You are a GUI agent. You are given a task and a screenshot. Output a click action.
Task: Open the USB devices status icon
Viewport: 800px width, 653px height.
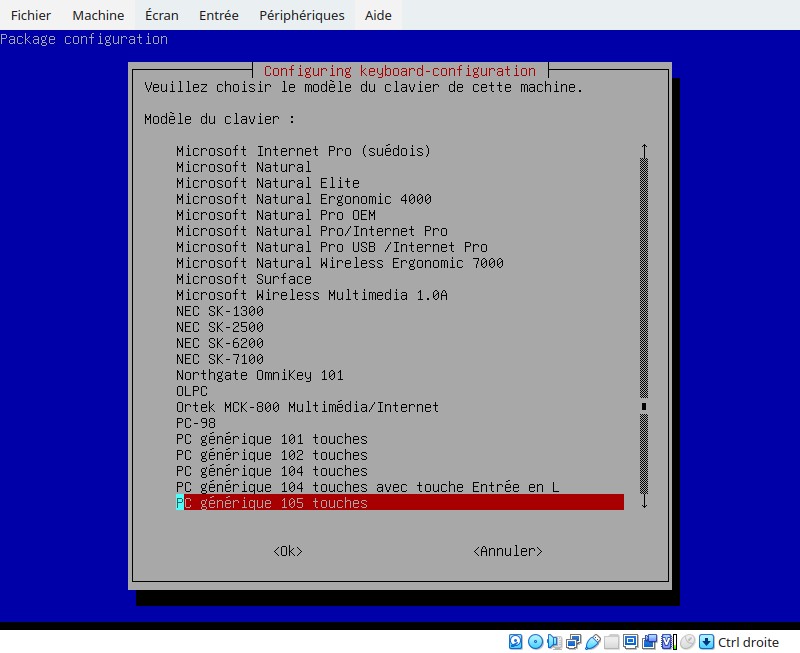click(593, 641)
